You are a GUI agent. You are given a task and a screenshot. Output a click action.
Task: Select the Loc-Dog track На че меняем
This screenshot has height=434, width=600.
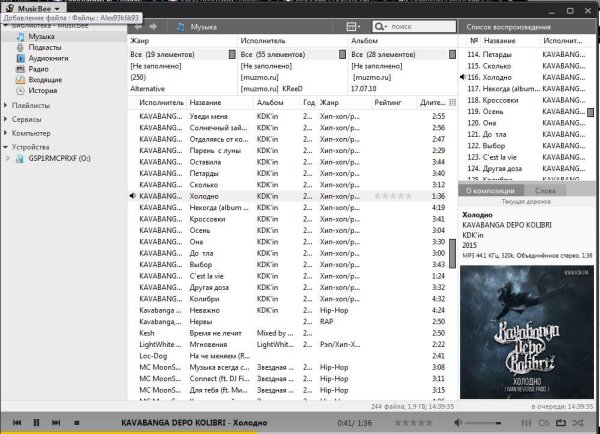click(x=220, y=356)
